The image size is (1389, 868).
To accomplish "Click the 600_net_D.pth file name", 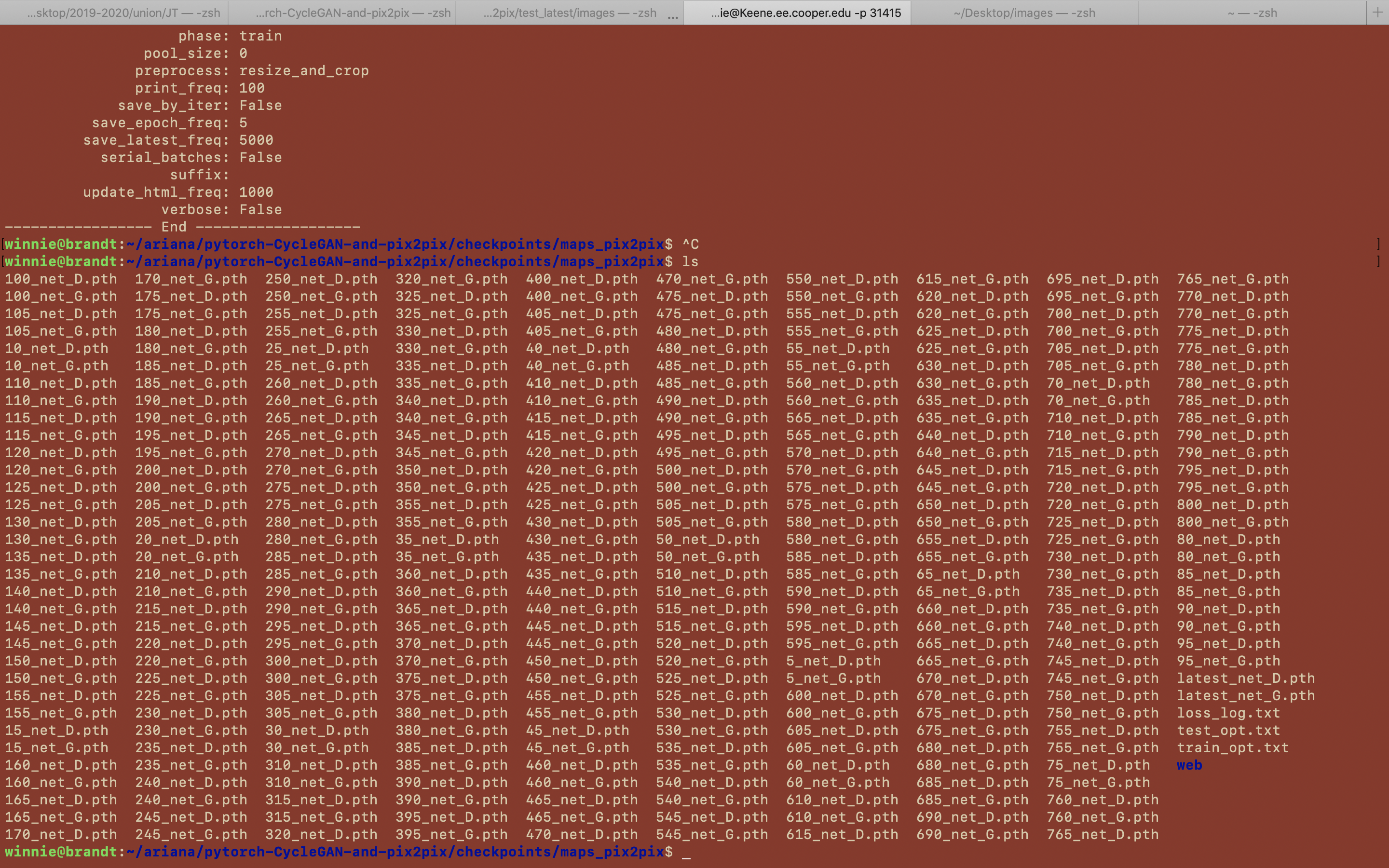I will pyautogui.click(x=842, y=695).
